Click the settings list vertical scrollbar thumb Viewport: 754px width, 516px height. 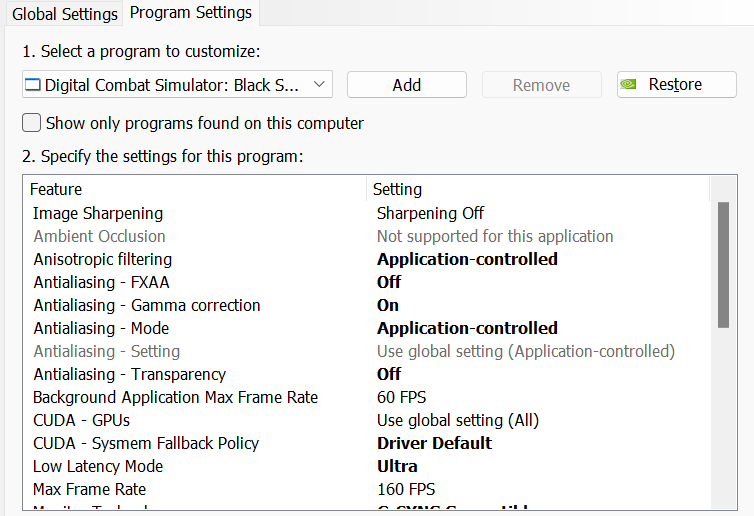pos(723,265)
